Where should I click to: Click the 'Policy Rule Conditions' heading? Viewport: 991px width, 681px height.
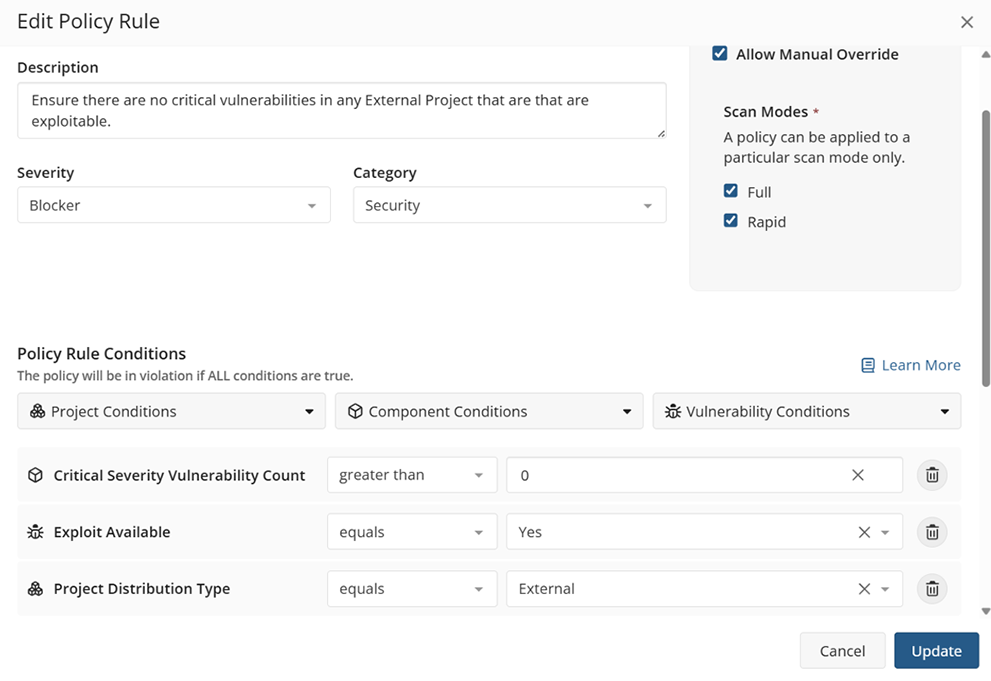click(x=102, y=353)
